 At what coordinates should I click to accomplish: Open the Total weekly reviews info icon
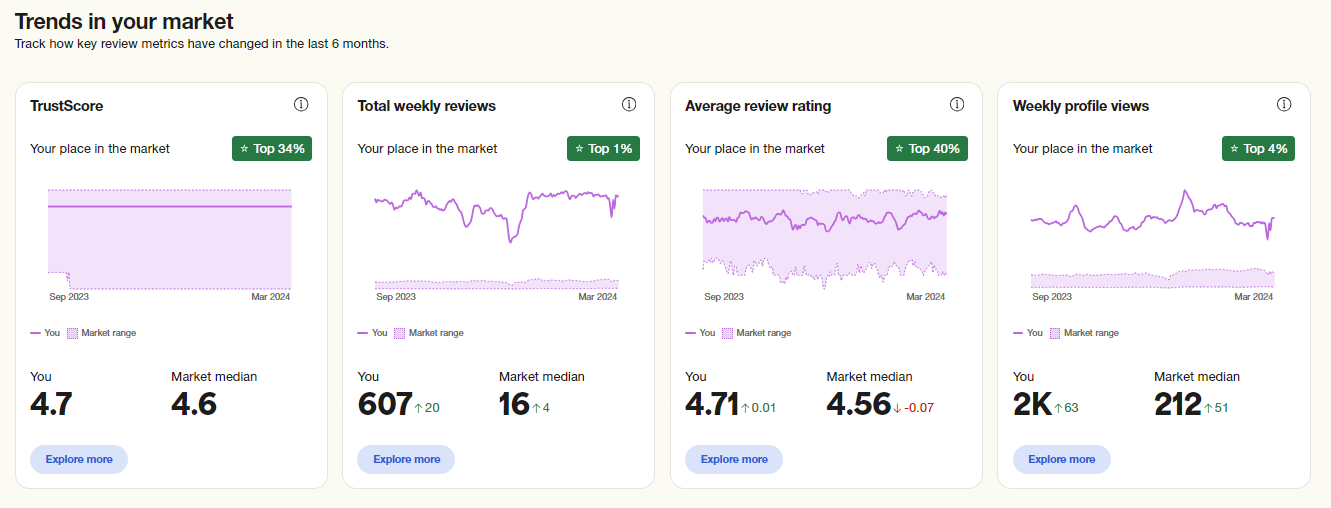[x=629, y=105]
